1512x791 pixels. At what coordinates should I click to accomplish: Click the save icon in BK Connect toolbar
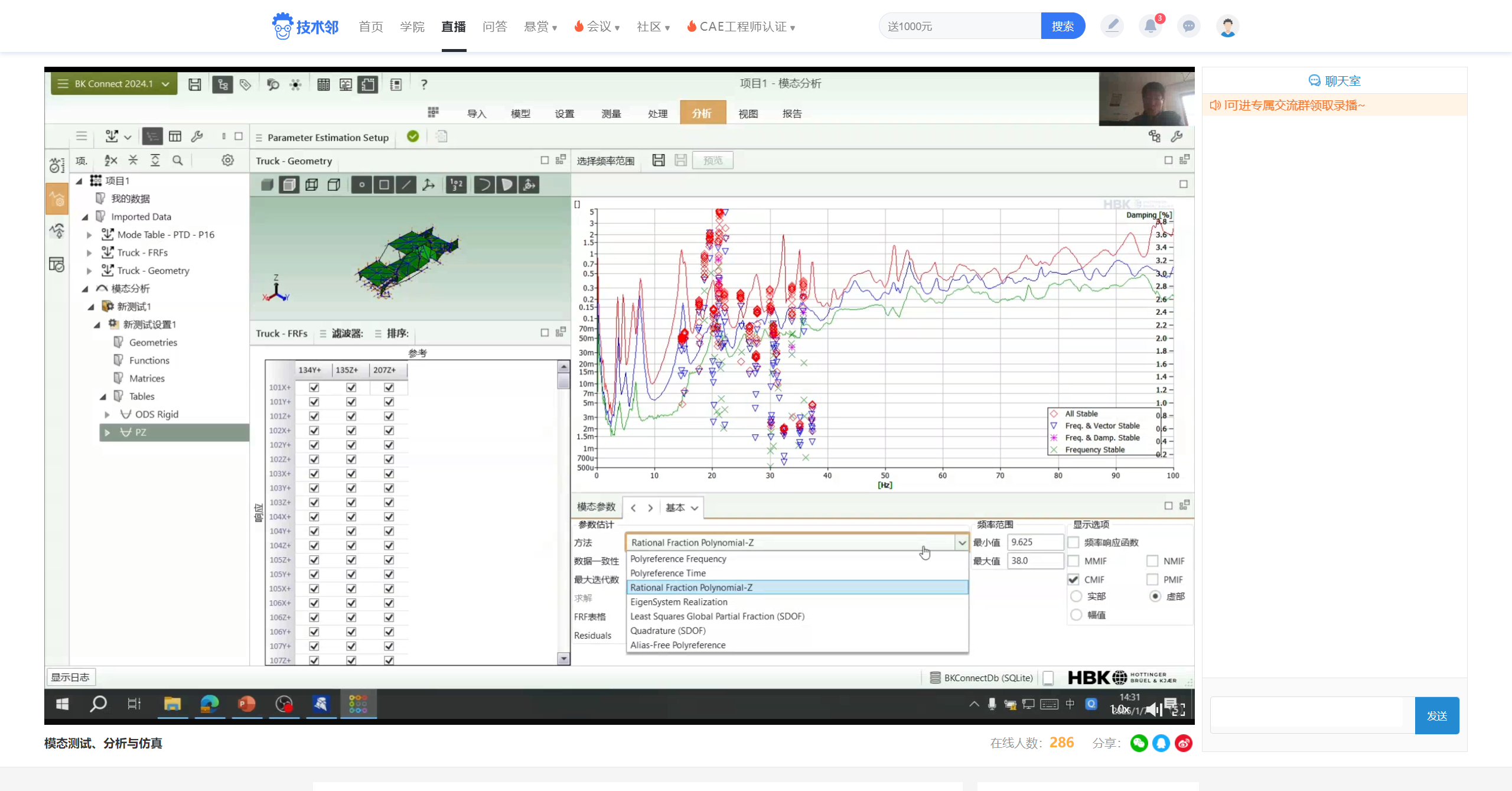[194, 84]
